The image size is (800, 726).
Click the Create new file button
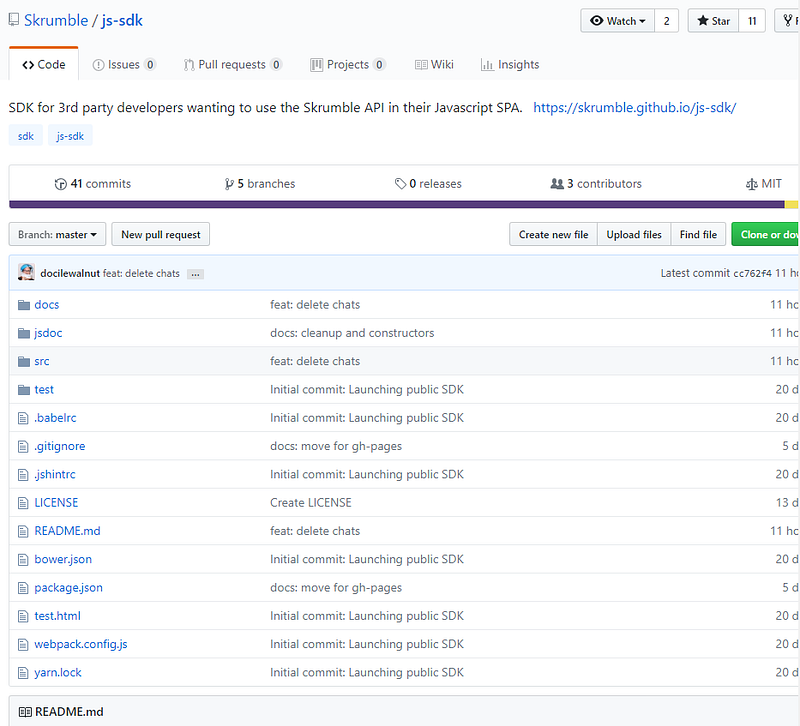(554, 234)
